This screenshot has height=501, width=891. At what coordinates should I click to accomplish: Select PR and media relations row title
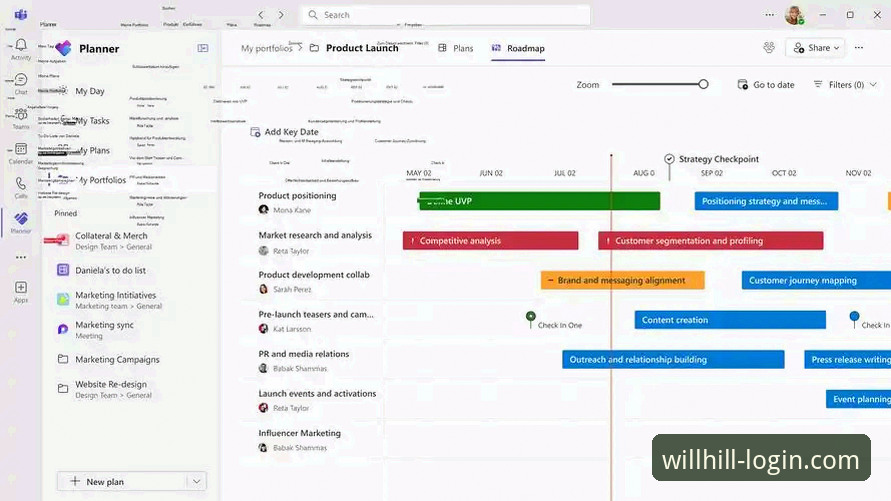tap(303, 354)
